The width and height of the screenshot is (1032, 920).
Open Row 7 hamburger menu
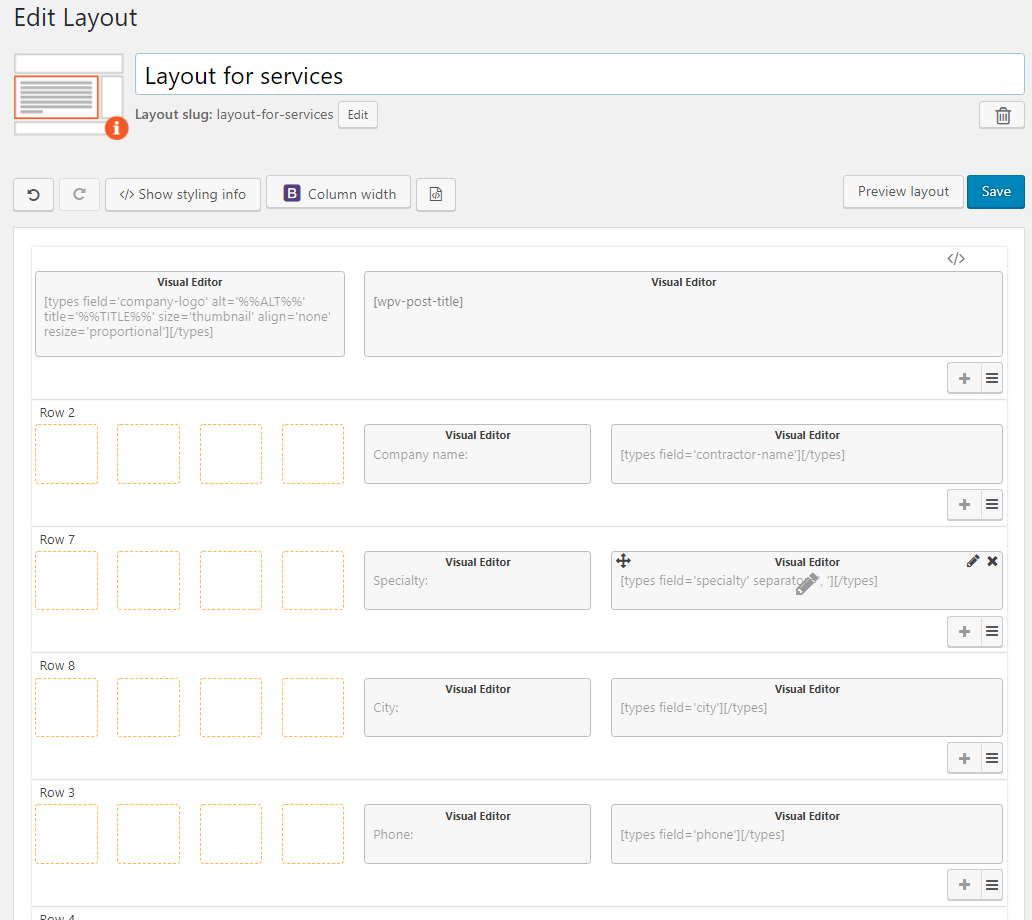[x=992, y=632]
